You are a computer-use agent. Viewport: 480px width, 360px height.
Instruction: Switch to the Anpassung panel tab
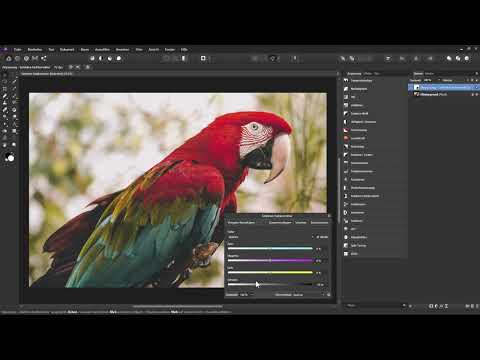(x=354, y=74)
